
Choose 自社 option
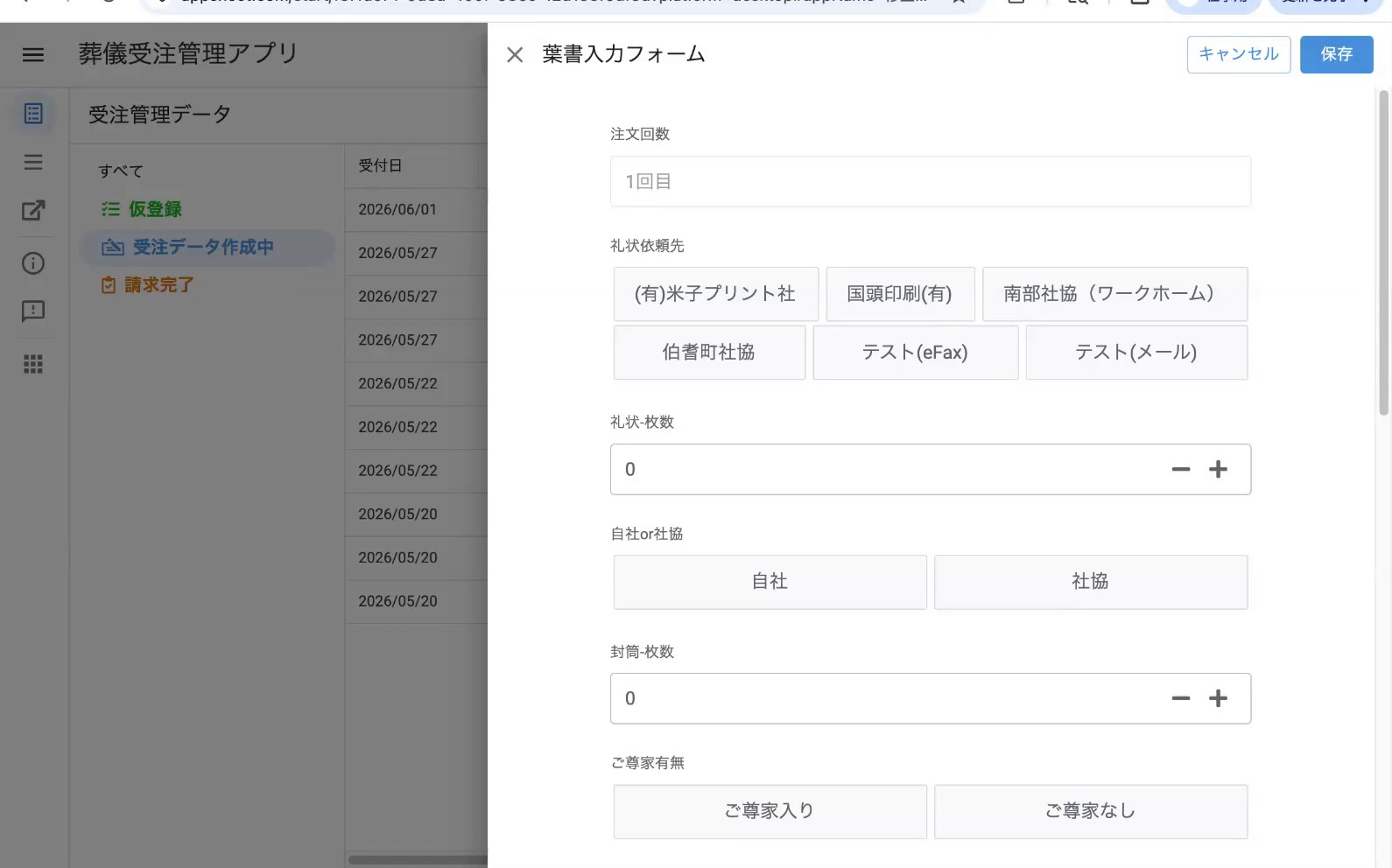[770, 582]
